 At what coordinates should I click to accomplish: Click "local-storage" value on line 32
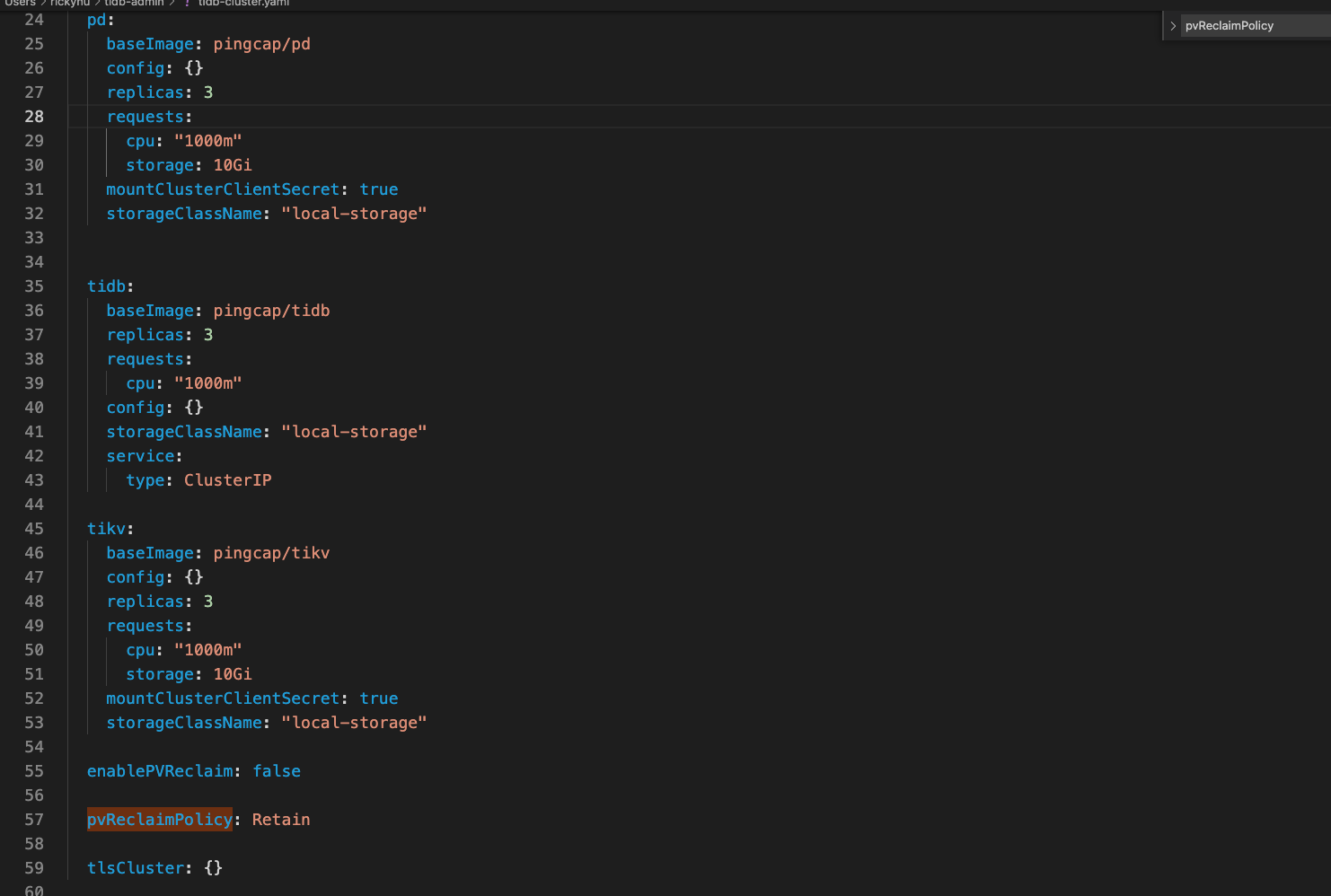[x=354, y=214]
